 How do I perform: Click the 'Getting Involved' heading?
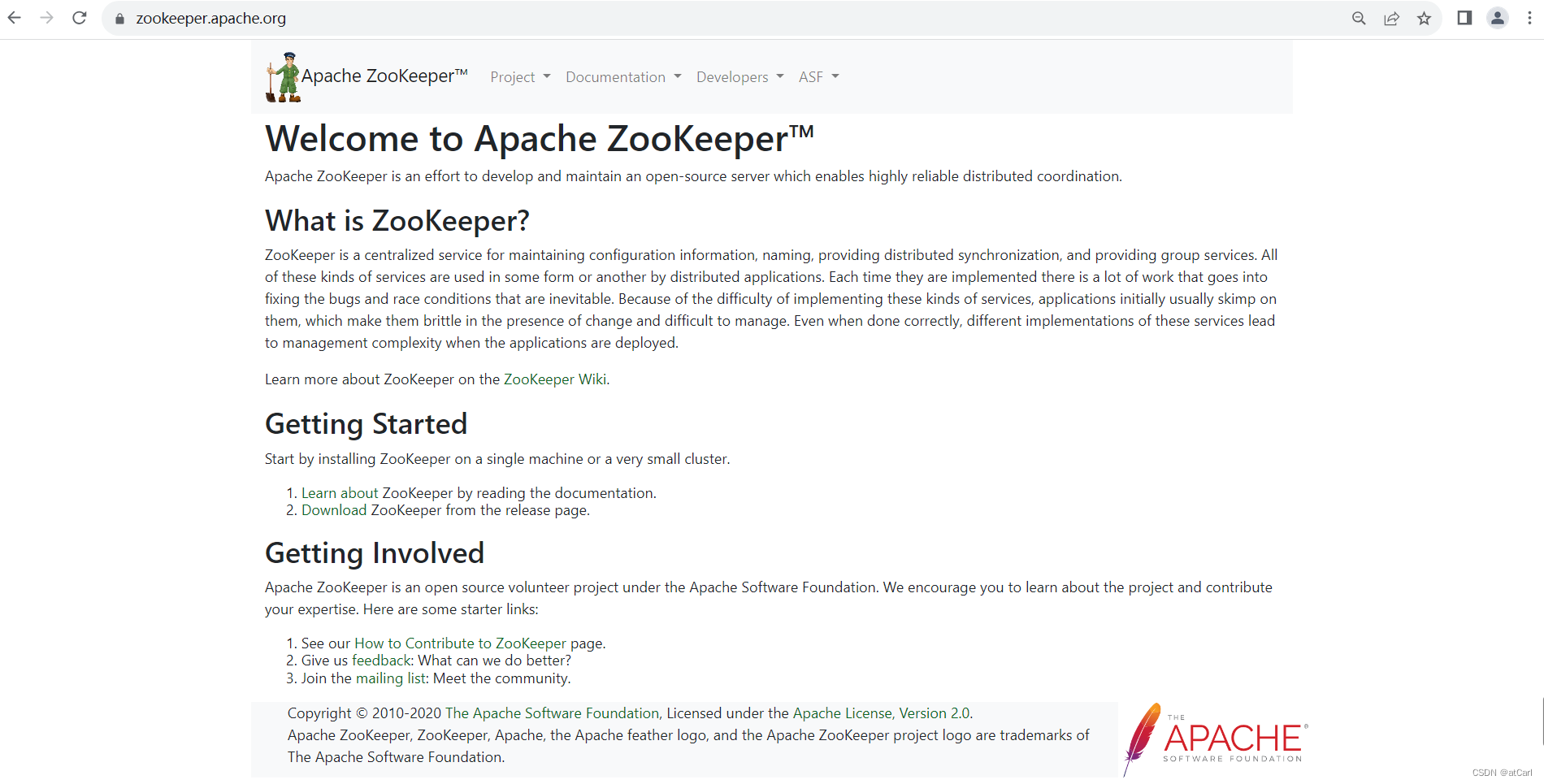click(375, 553)
